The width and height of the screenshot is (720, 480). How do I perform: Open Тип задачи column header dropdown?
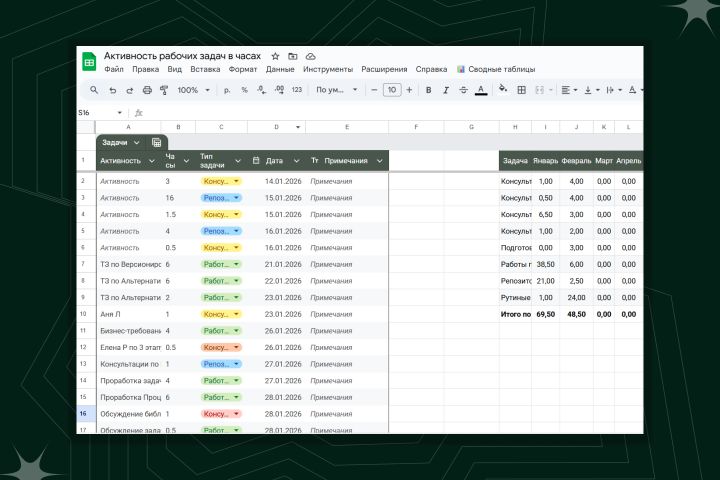238,161
